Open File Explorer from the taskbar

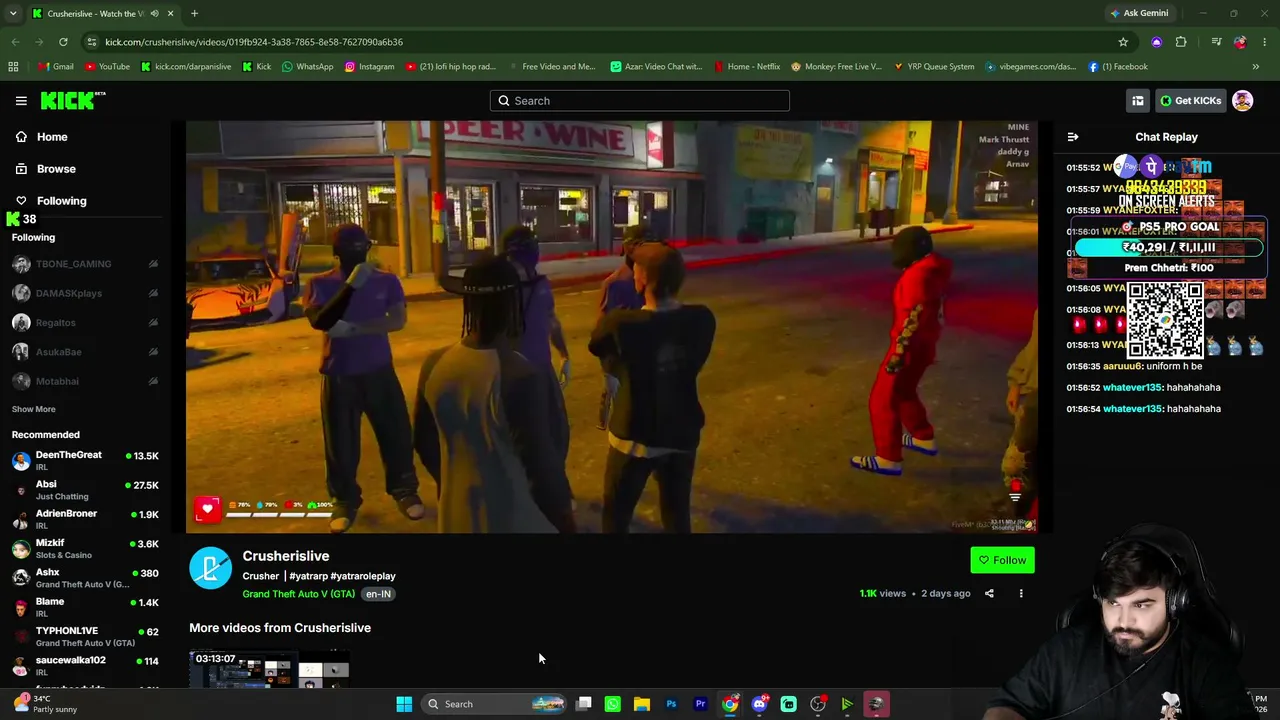pyautogui.click(x=642, y=704)
